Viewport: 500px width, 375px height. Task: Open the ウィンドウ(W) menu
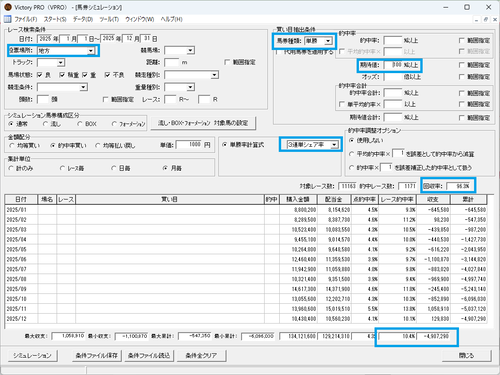tap(139, 19)
